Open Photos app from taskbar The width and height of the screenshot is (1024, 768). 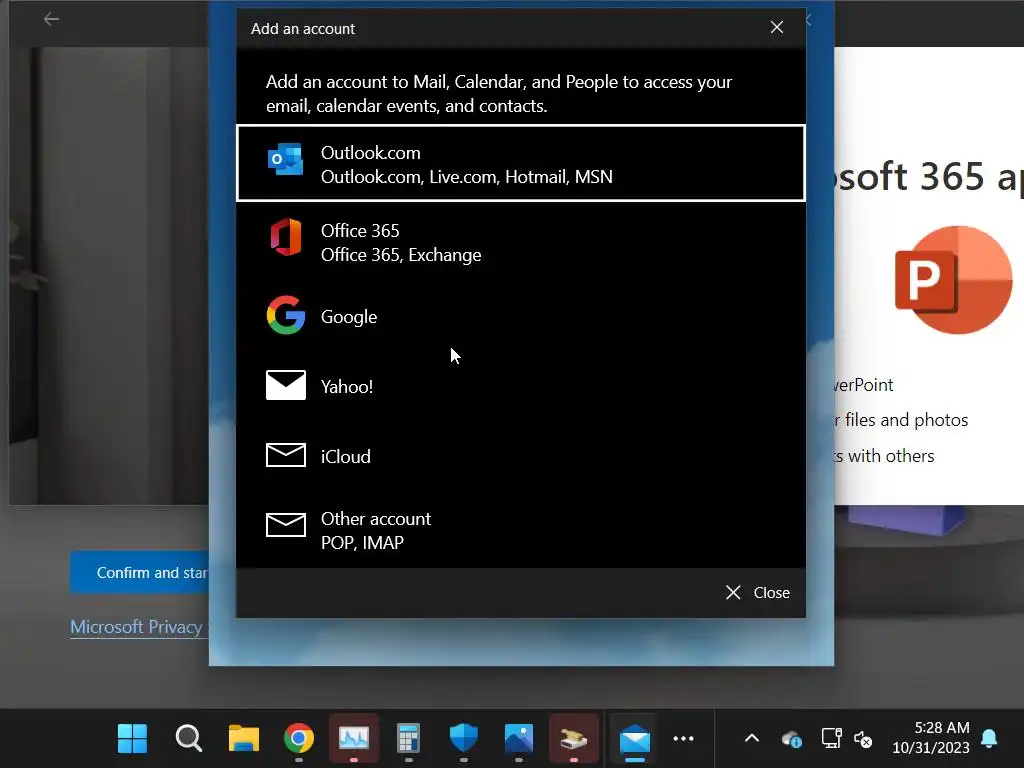pyautogui.click(x=519, y=739)
